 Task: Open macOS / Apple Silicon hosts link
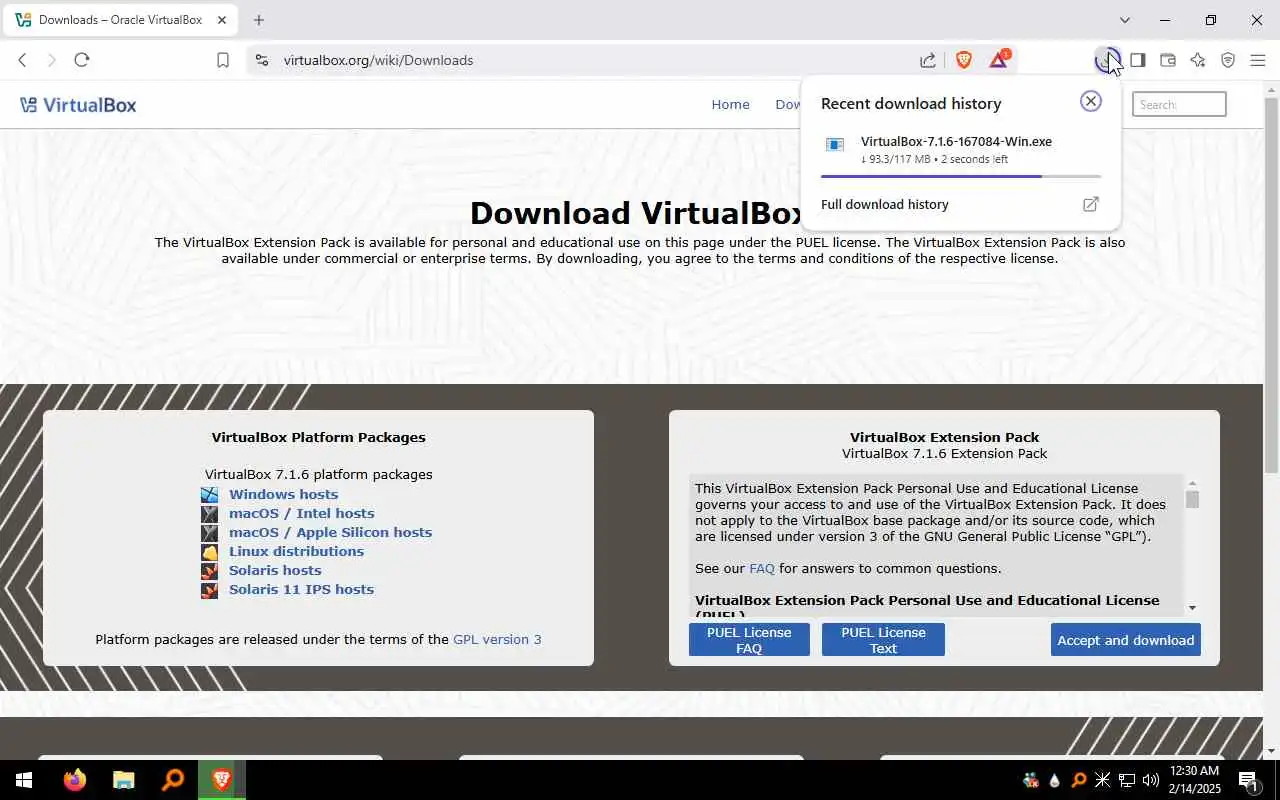pyautogui.click(x=330, y=532)
